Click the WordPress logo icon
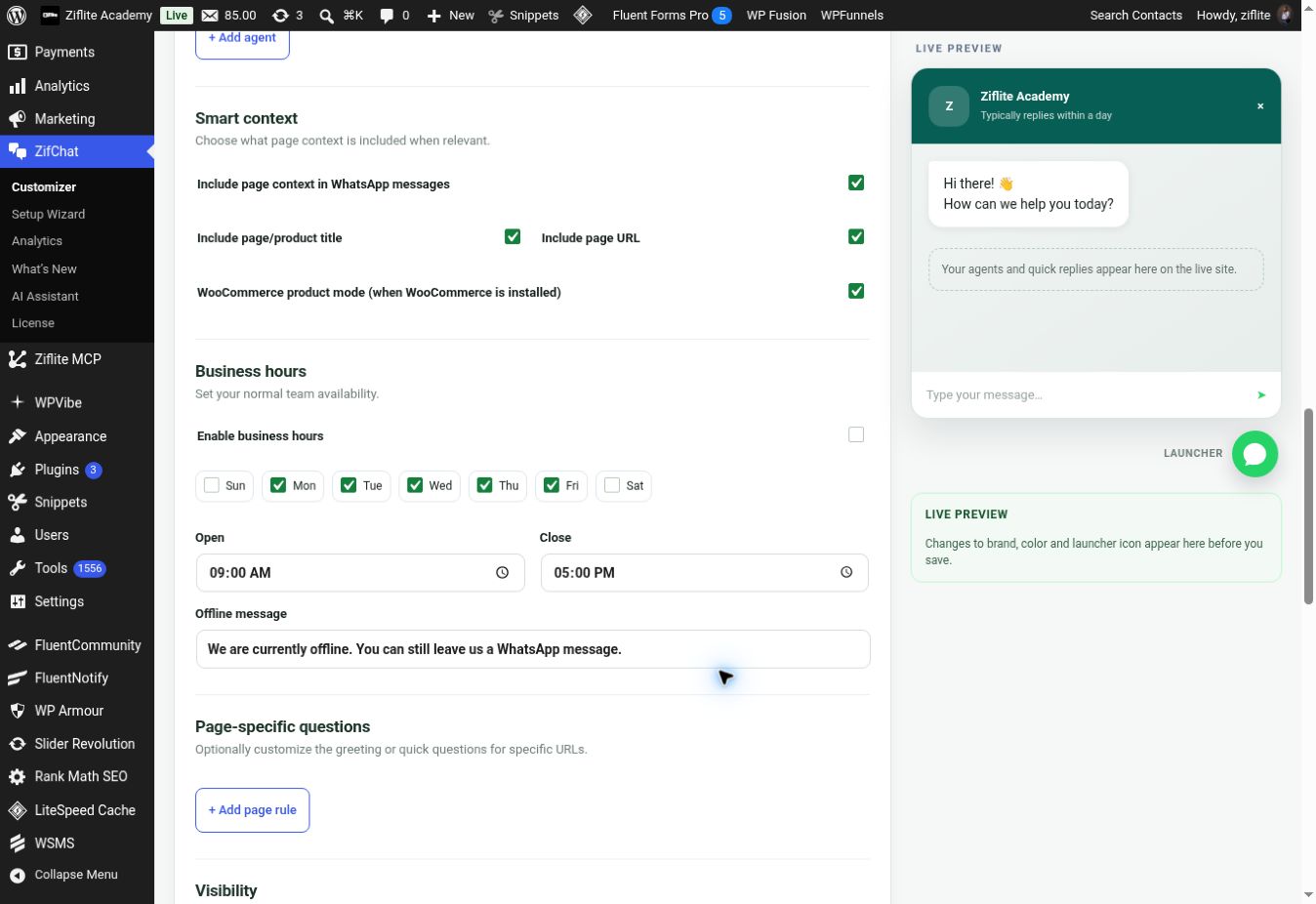The height and width of the screenshot is (904, 1316). tap(16, 15)
